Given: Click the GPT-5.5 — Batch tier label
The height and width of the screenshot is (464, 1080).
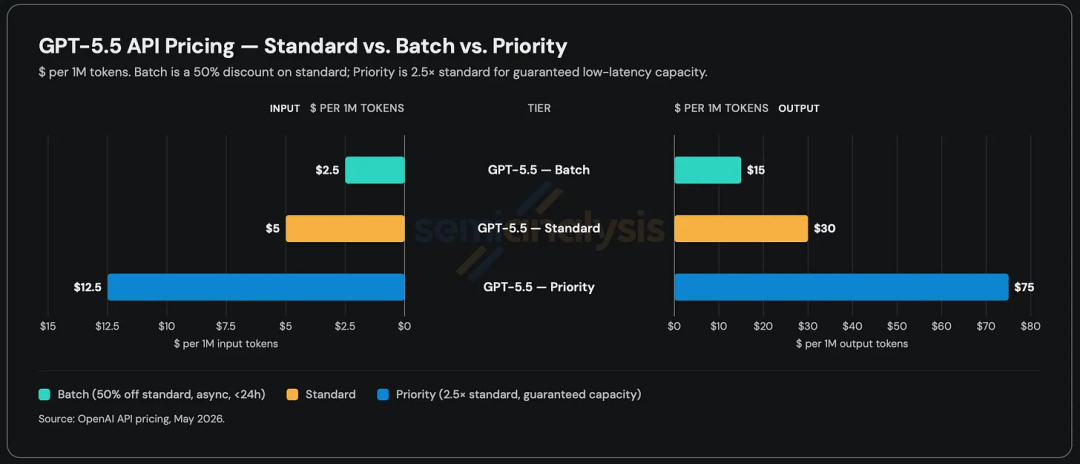Looking at the screenshot, I should tap(539, 170).
